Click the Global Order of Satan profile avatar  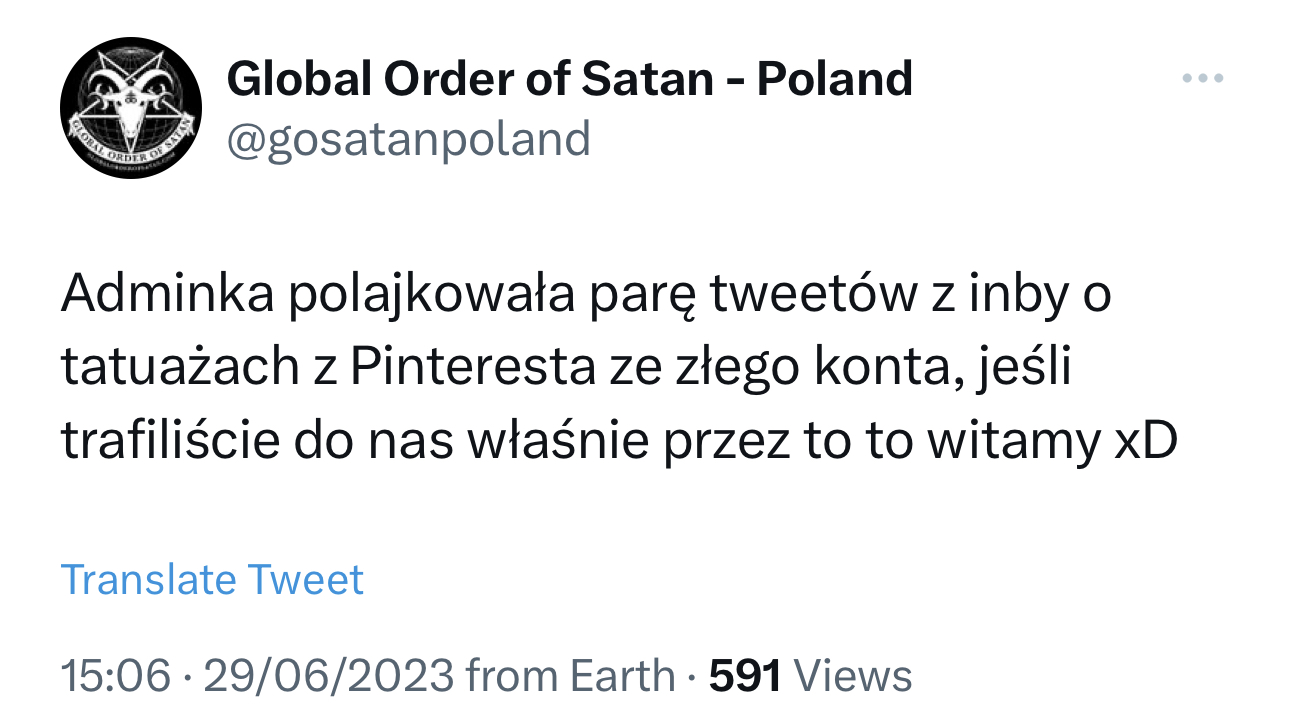click(131, 109)
